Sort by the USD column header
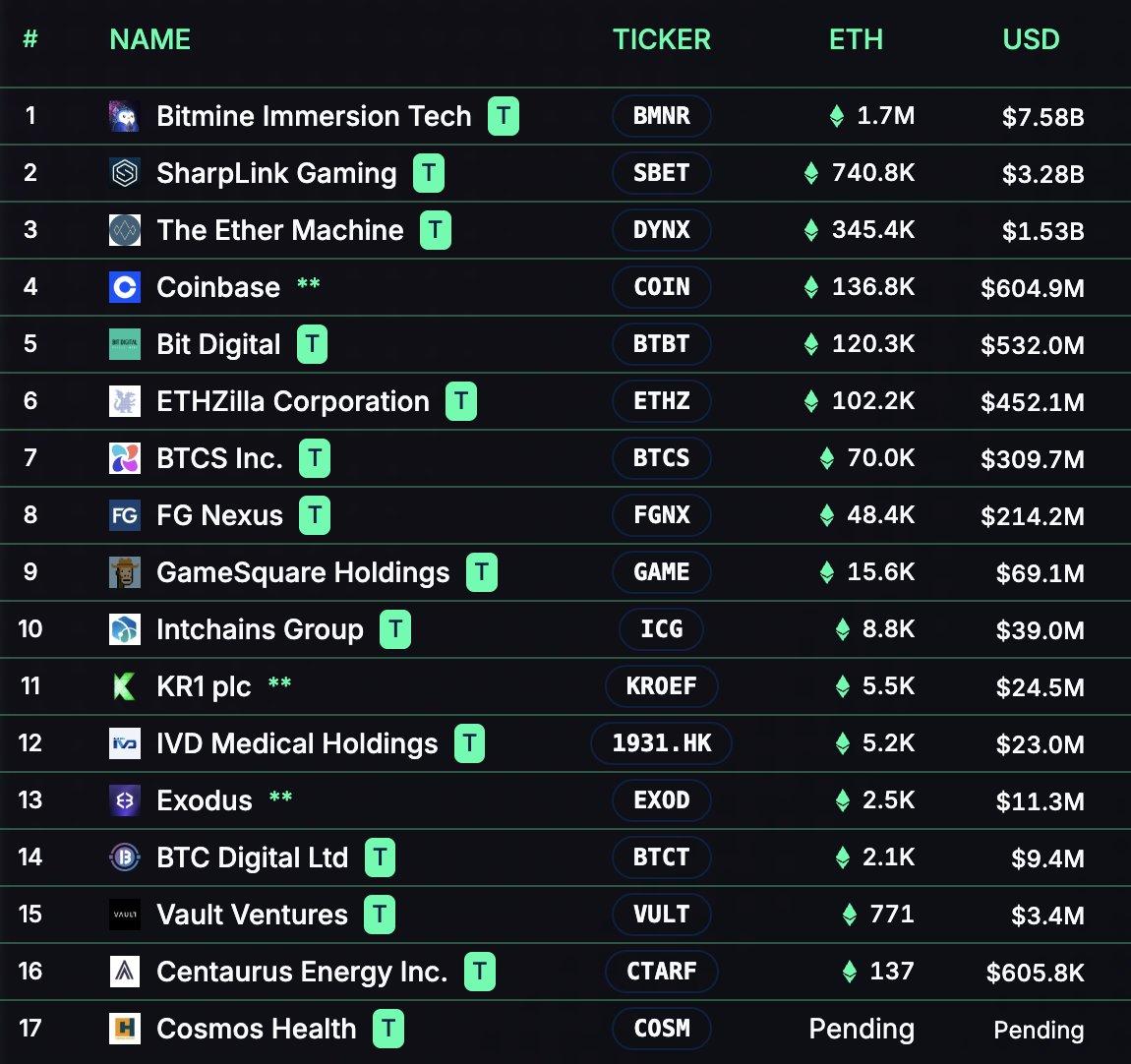 [x=1031, y=39]
